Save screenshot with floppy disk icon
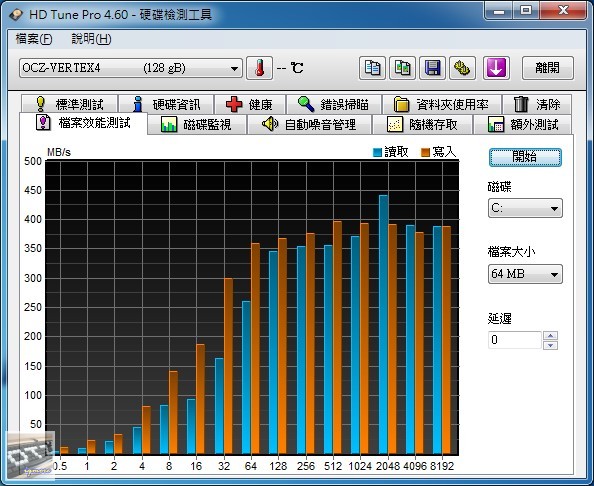This screenshot has width=594, height=486. click(432, 68)
